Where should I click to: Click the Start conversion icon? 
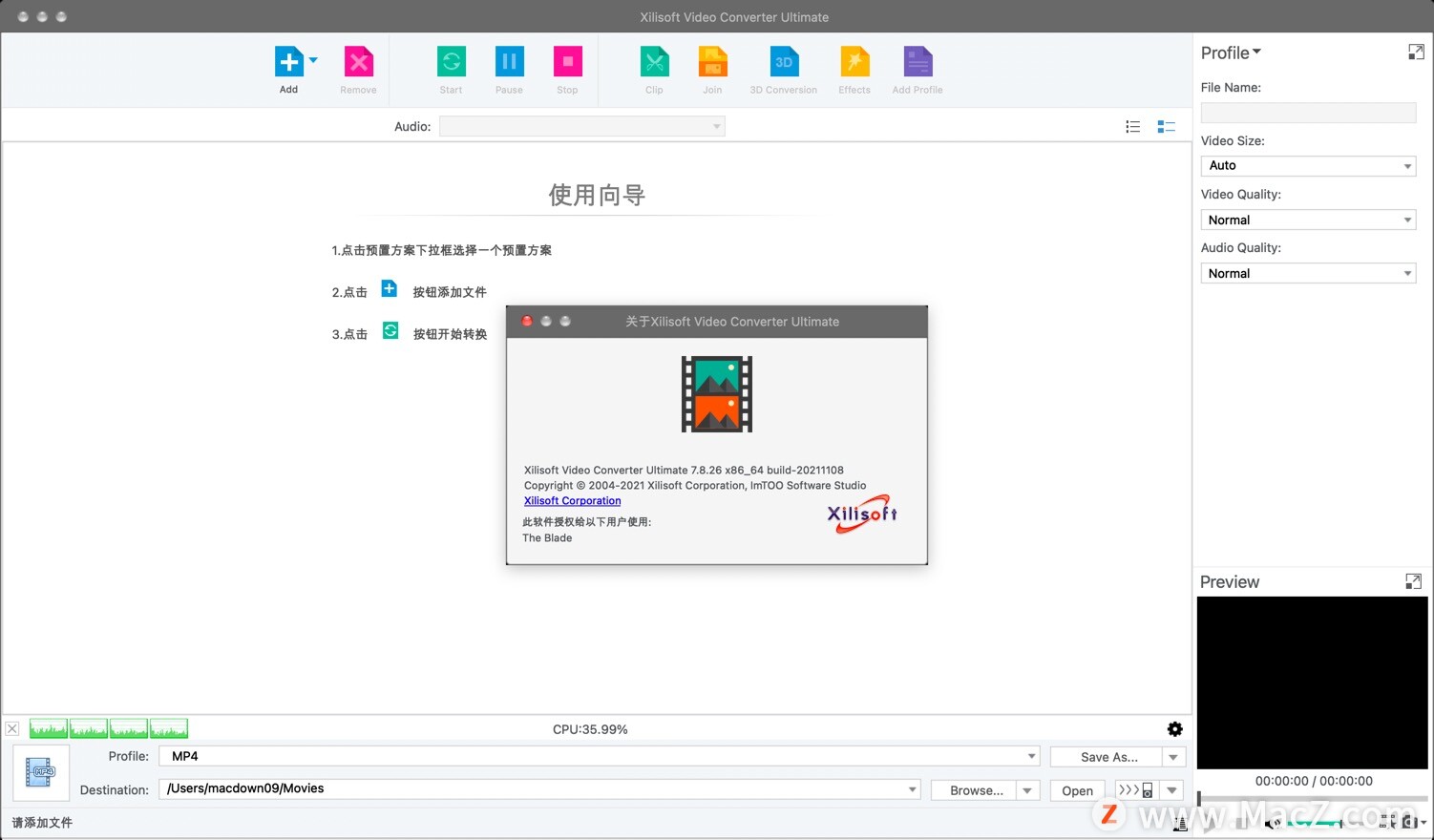451,62
